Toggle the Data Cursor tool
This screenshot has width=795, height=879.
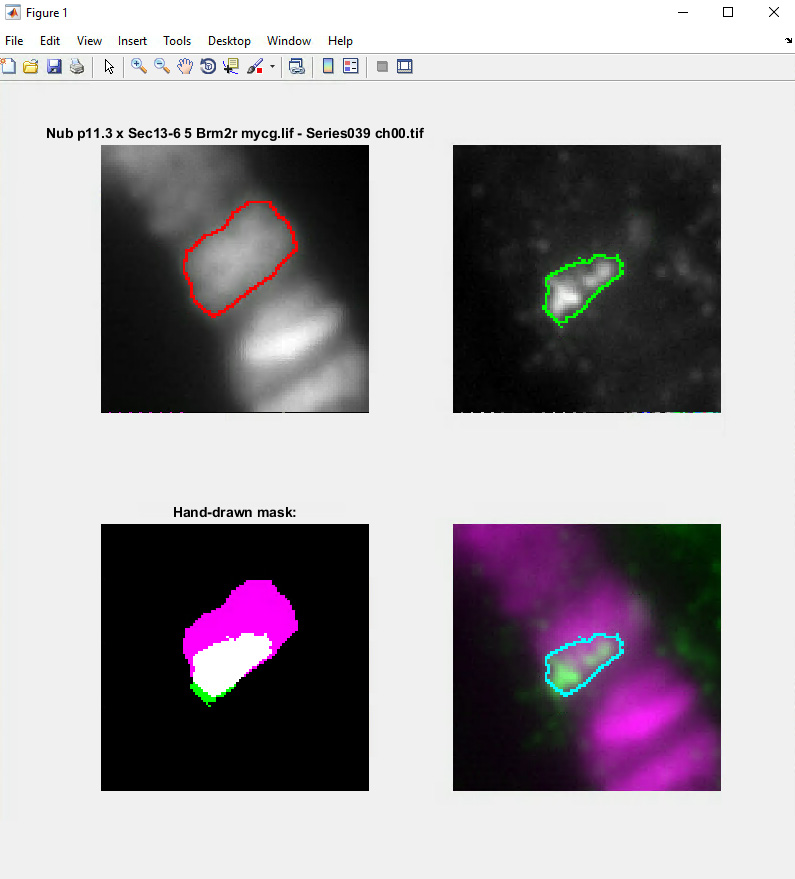(x=231, y=66)
